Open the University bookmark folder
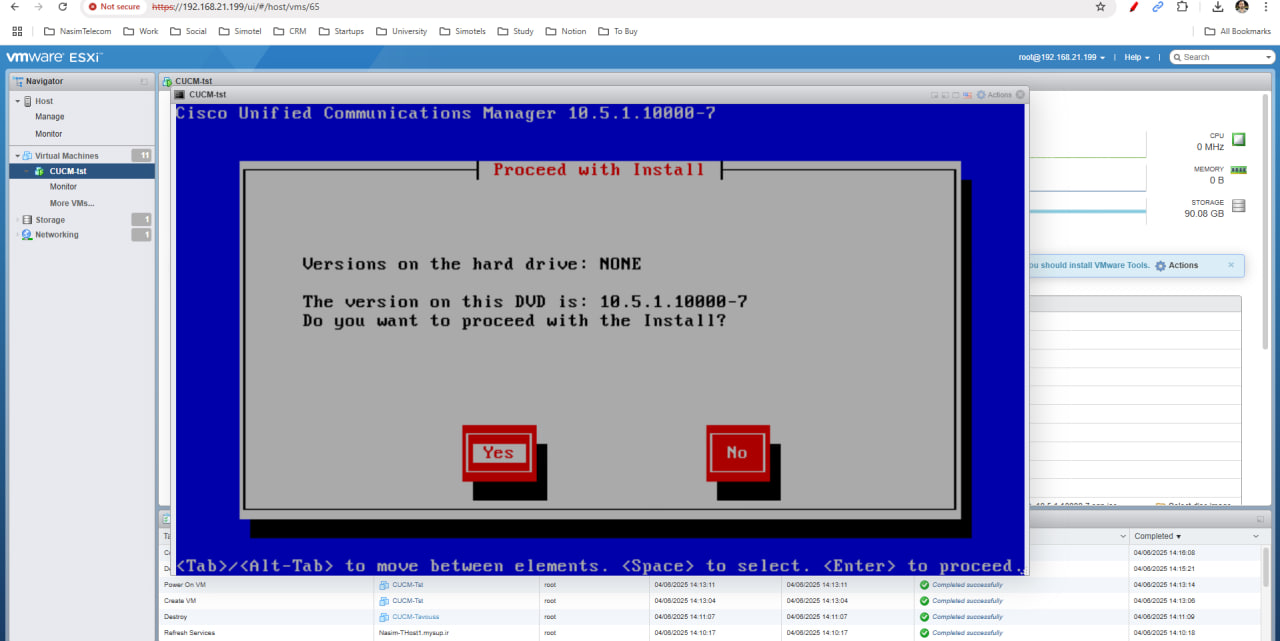 point(402,31)
